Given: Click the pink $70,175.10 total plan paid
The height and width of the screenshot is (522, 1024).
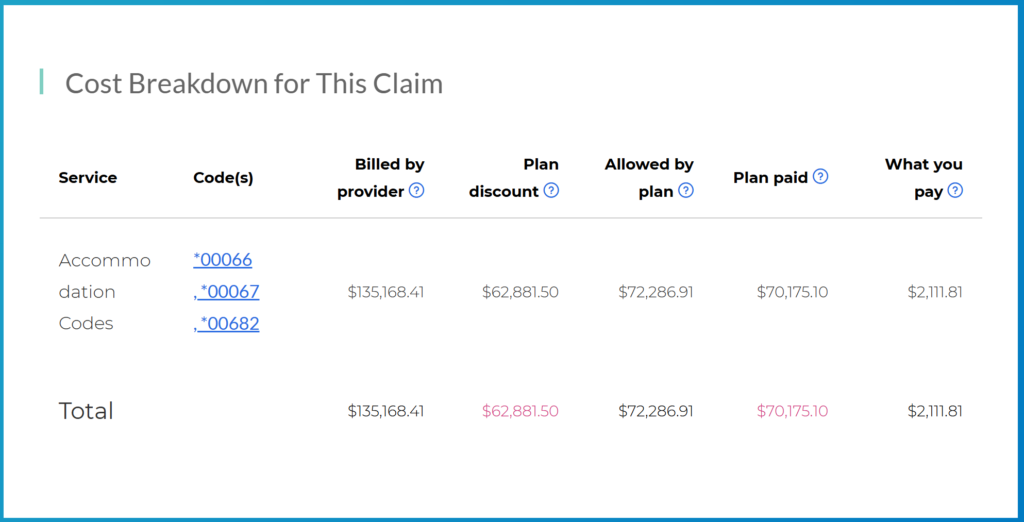Looking at the screenshot, I should 792,411.
